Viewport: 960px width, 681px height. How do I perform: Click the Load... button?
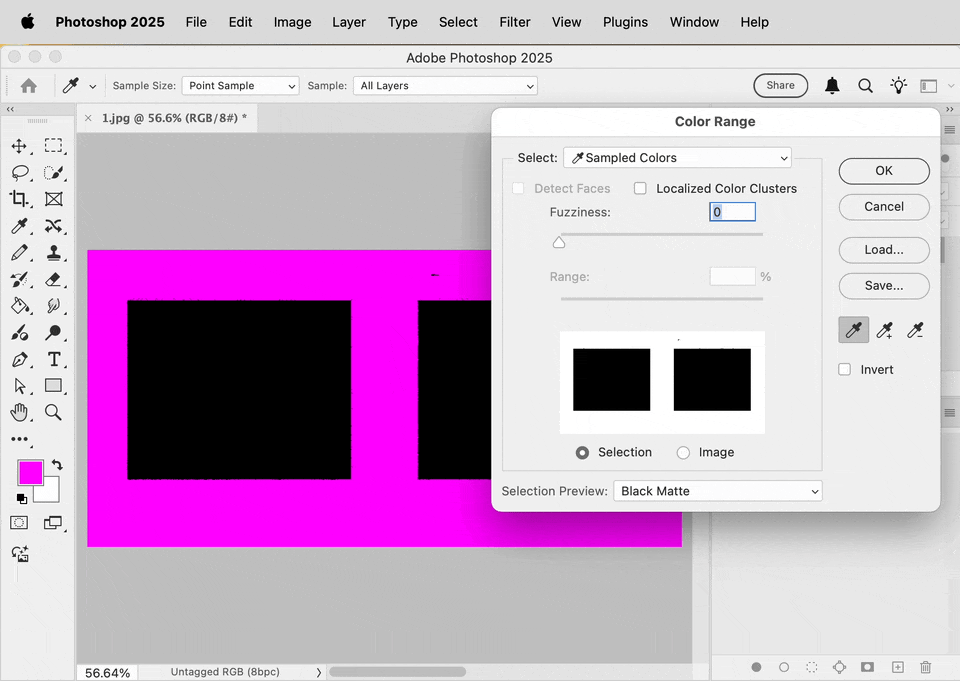884,250
